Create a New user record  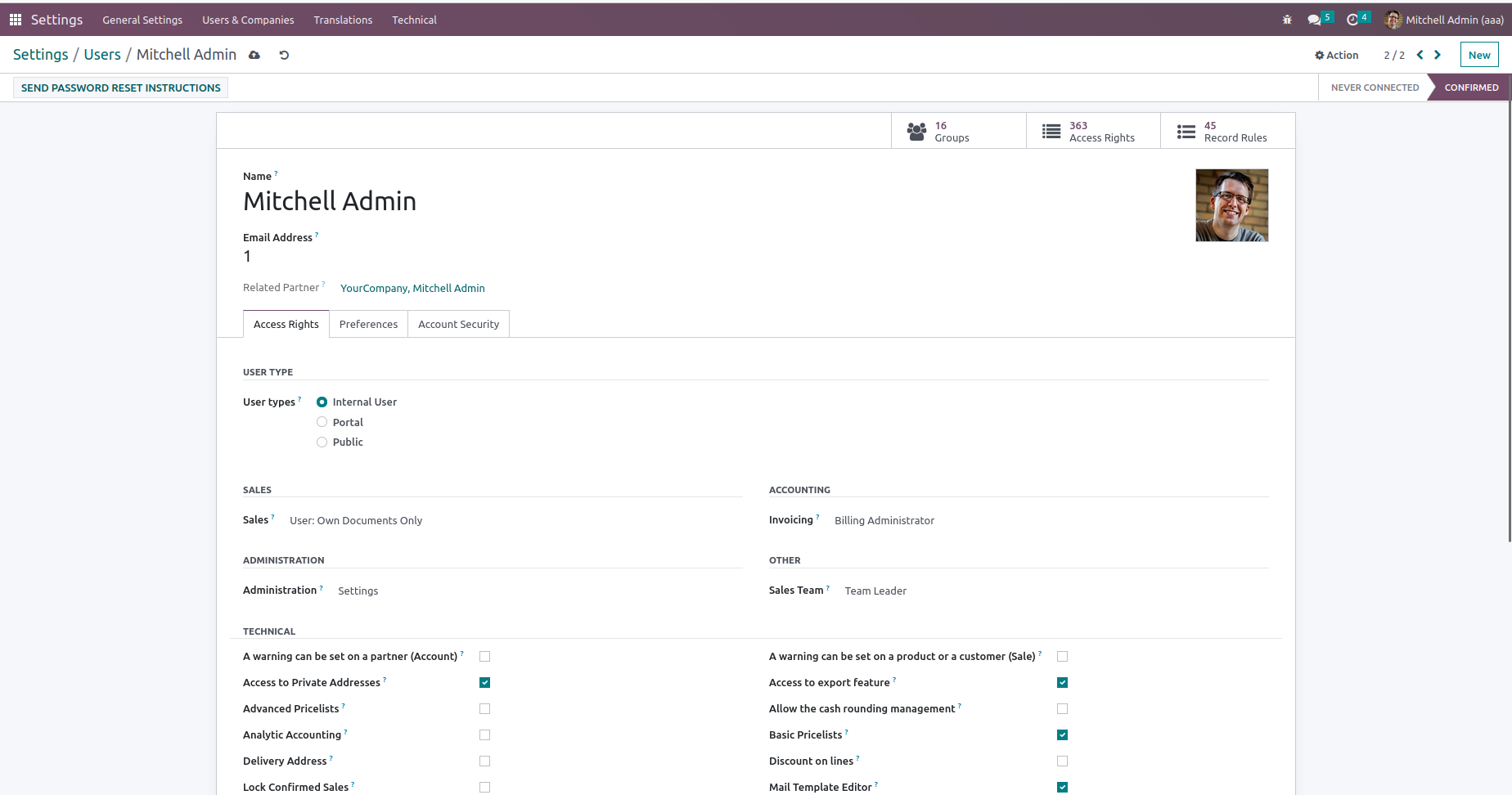point(1479,55)
